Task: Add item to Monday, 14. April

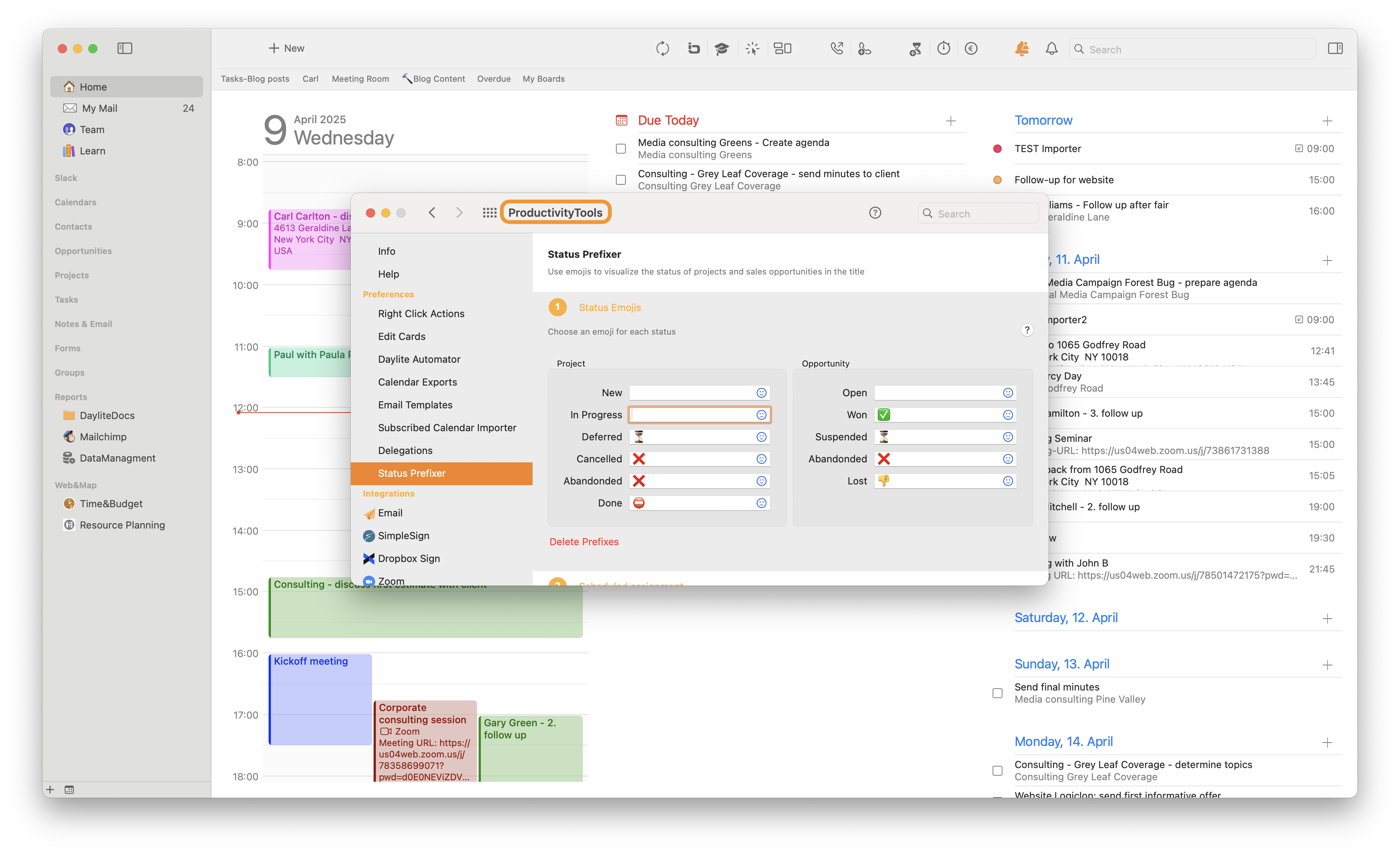Action: click(1327, 743)
